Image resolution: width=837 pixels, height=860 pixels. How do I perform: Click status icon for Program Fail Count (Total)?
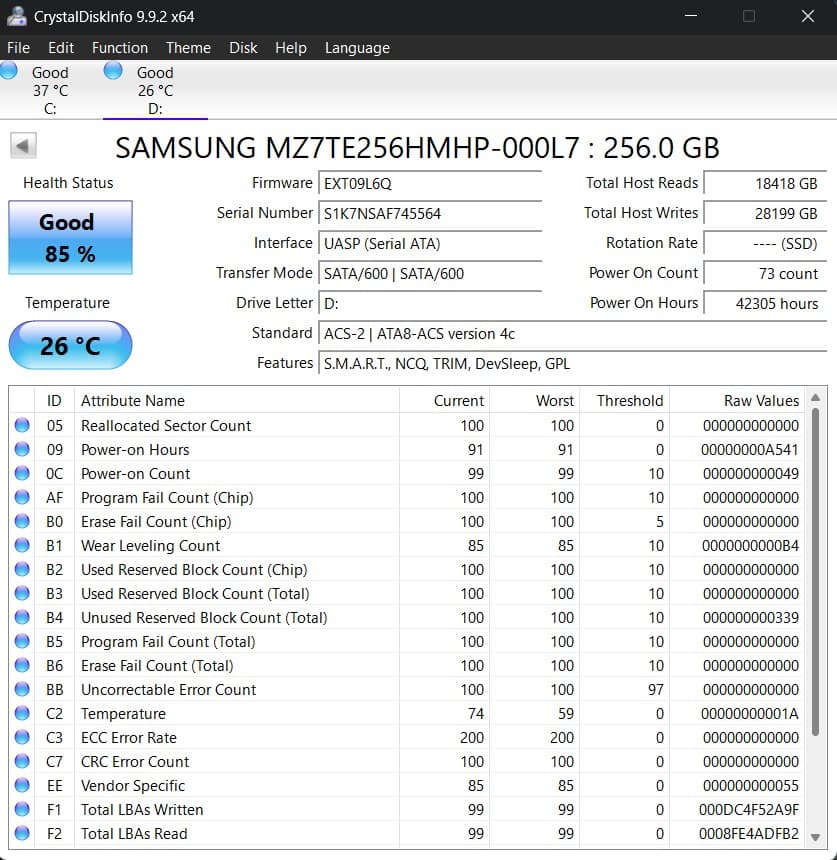click(x=22, y=641)
